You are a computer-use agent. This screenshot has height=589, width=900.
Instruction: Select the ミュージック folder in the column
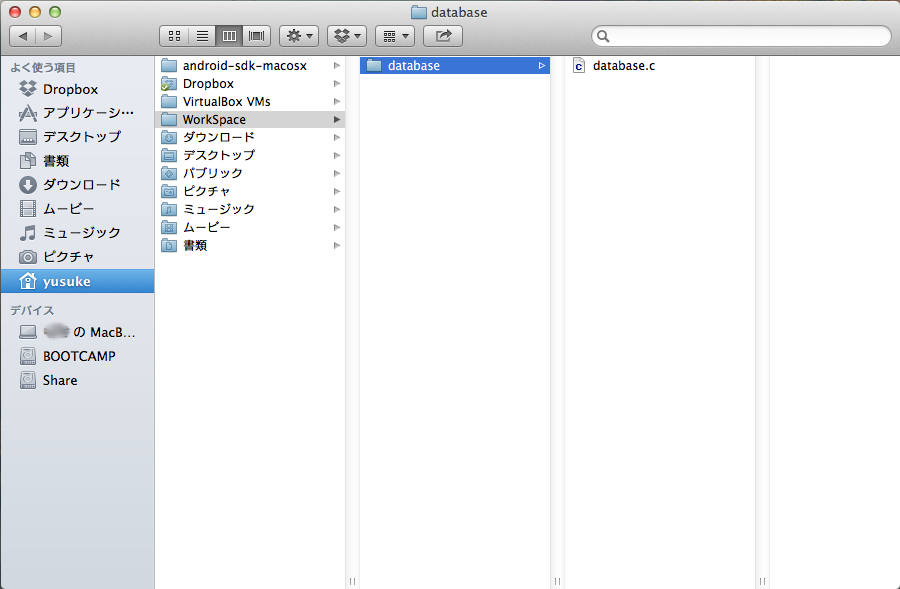[250, 209]
